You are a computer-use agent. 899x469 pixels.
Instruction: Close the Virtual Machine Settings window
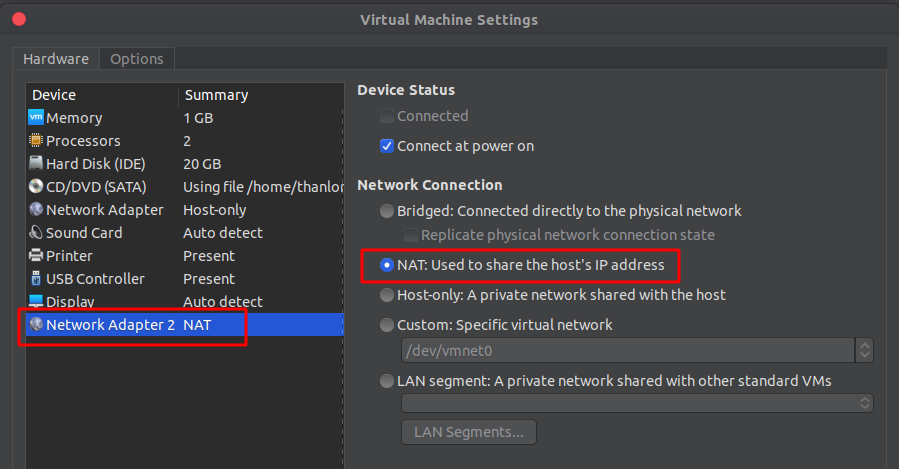point(19,19)
